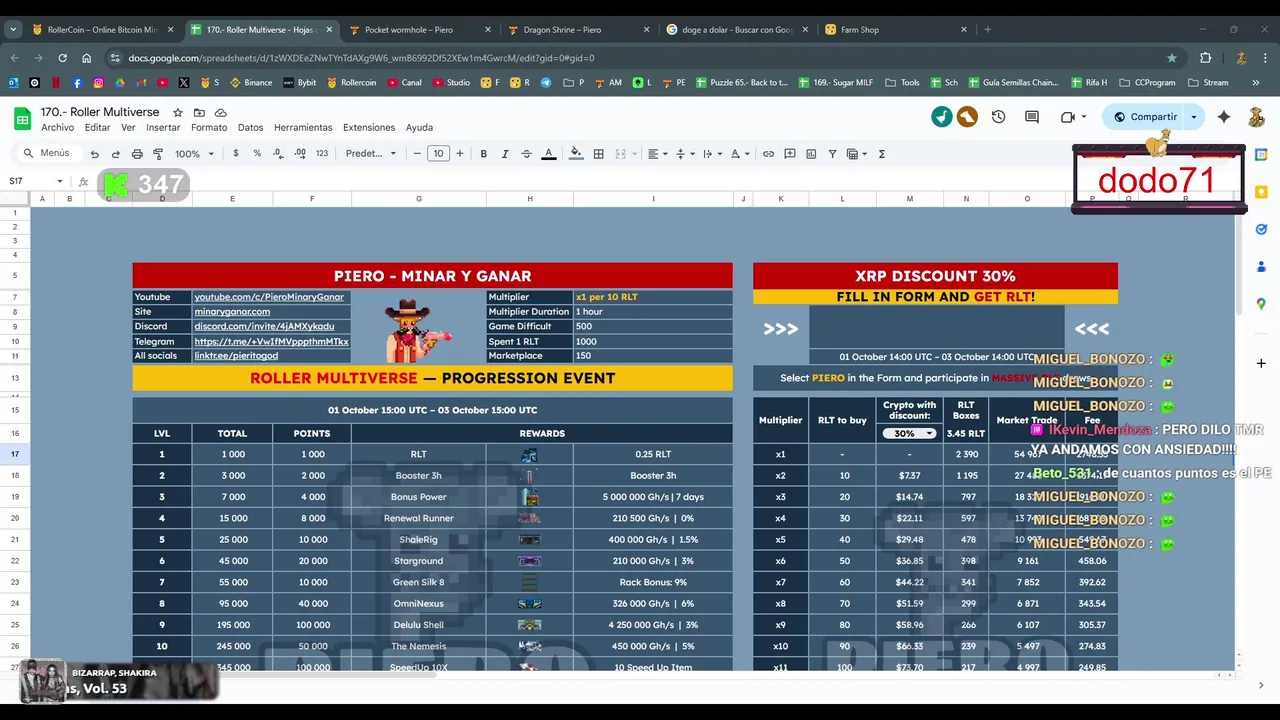Click the Move to folder icon
The height and width of the screenshot is (720, 1280).
click(x=199, y=113)
